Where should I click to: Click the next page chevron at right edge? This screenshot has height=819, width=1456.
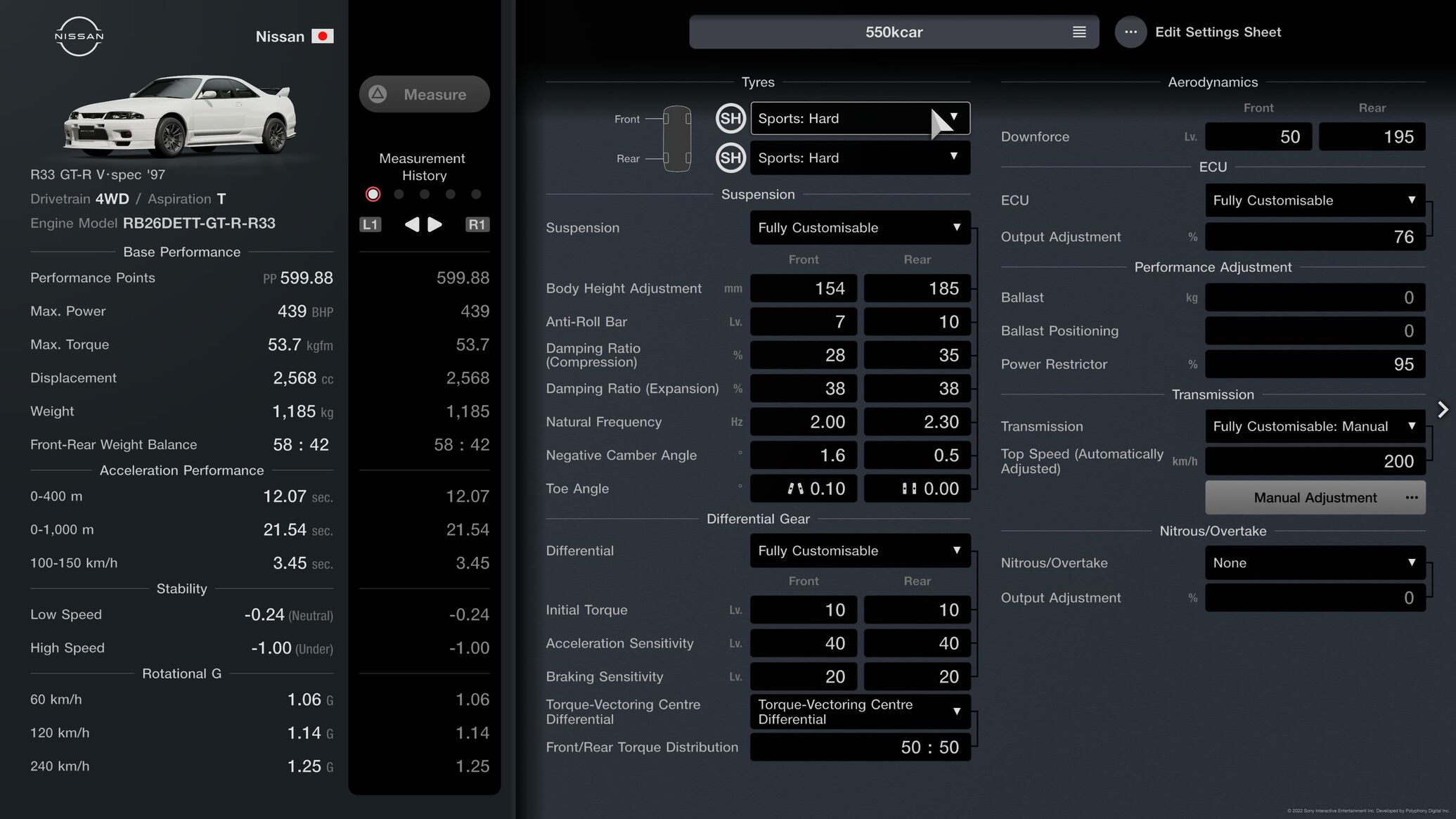pyautogui.click(x=1443, y=409)
